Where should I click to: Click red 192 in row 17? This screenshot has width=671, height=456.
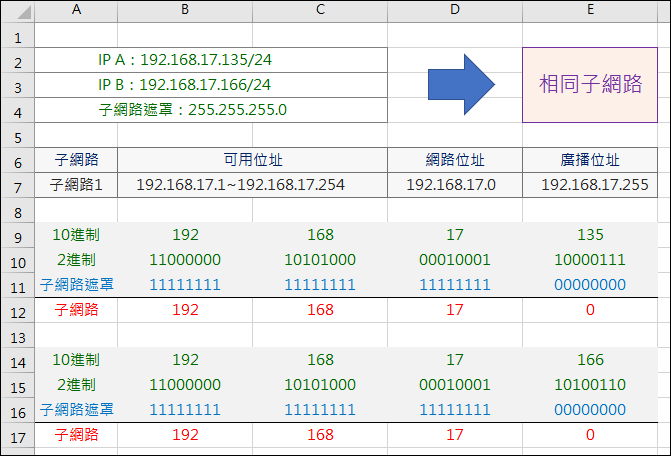click(x=185, y=435)
